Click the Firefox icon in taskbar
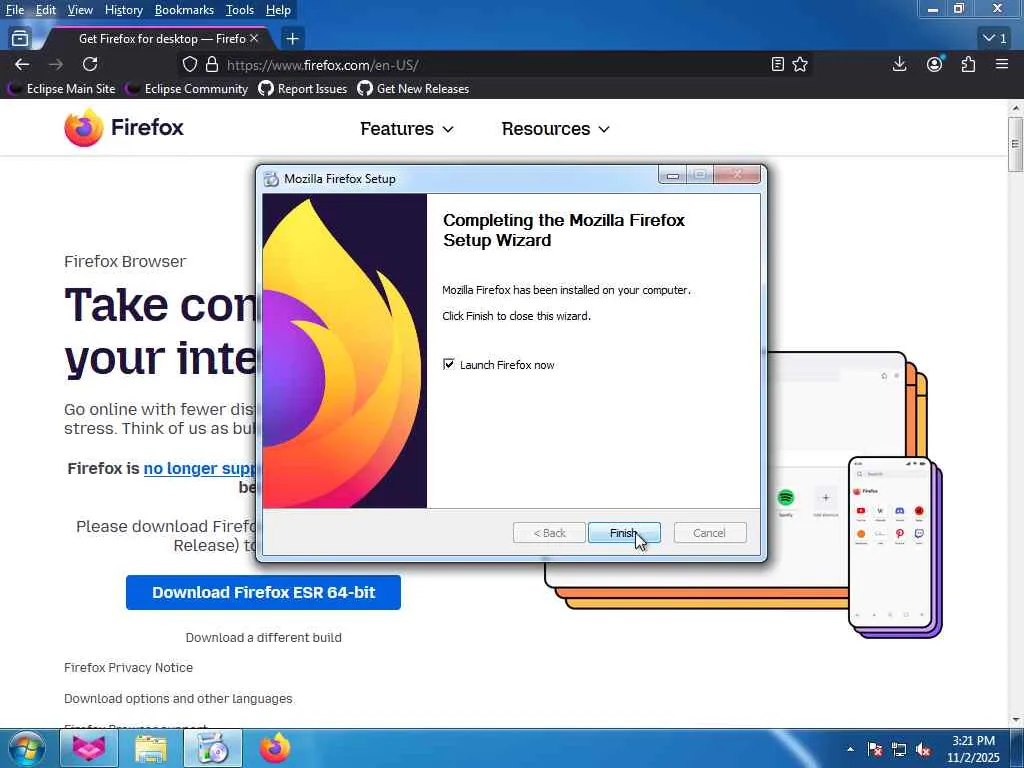The height and width of the screenshot is (768, 1024). [x=275, y=748]
